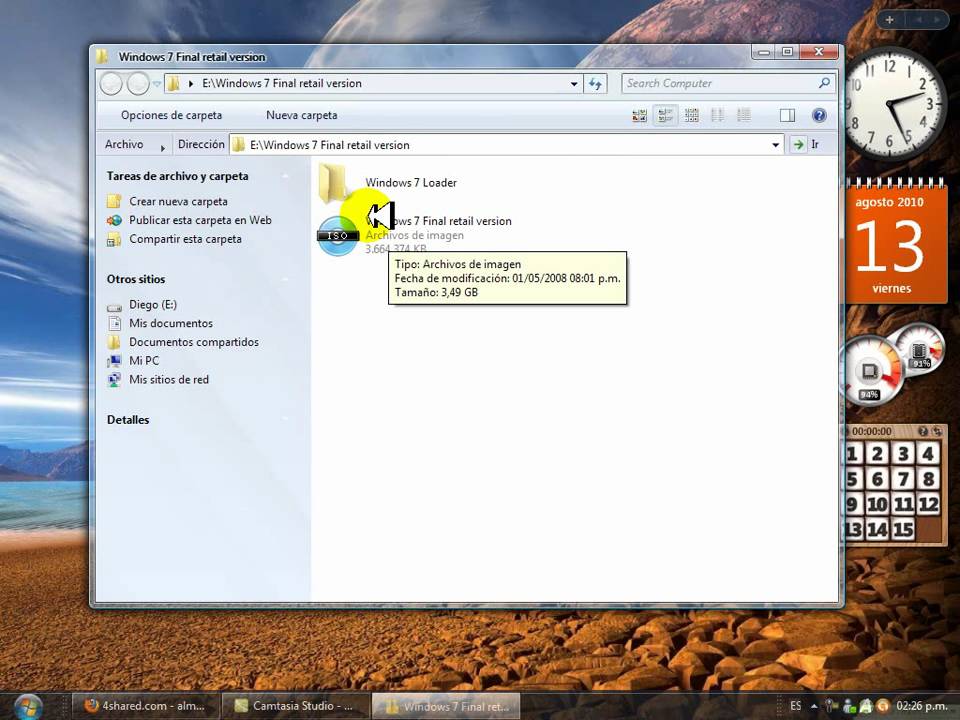Switch to list view icon
The height and width of the screenshot is (720, 960).
(718, 115)
